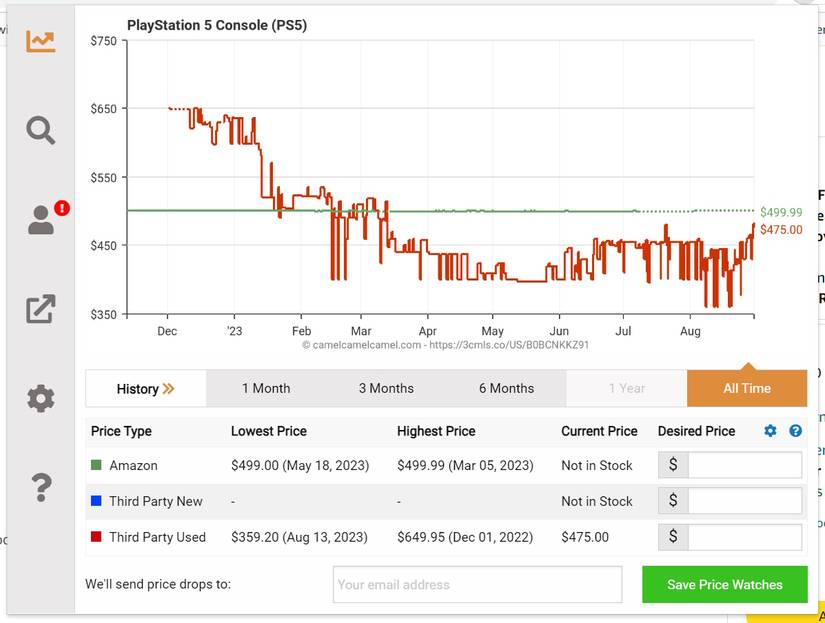Image resolution: width=825 pixels, height=623 pixels.
Task: Focus the Amazon desired price field
Action: click(x=744, y=466)
